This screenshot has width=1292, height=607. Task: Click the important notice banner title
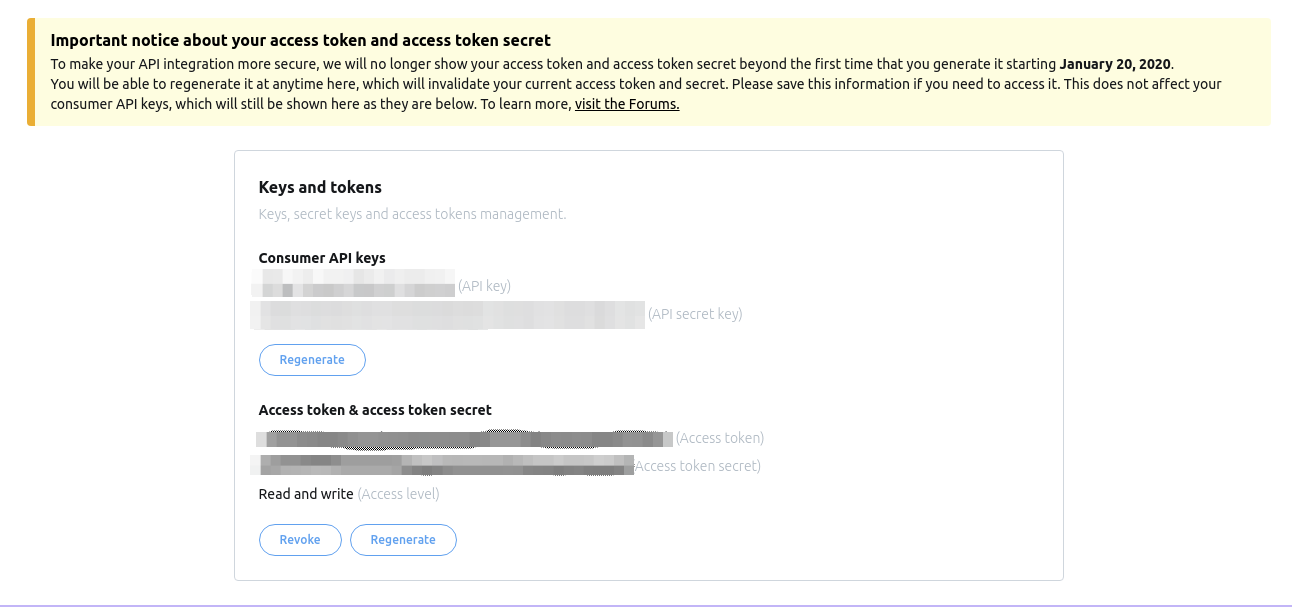[300, 40]
